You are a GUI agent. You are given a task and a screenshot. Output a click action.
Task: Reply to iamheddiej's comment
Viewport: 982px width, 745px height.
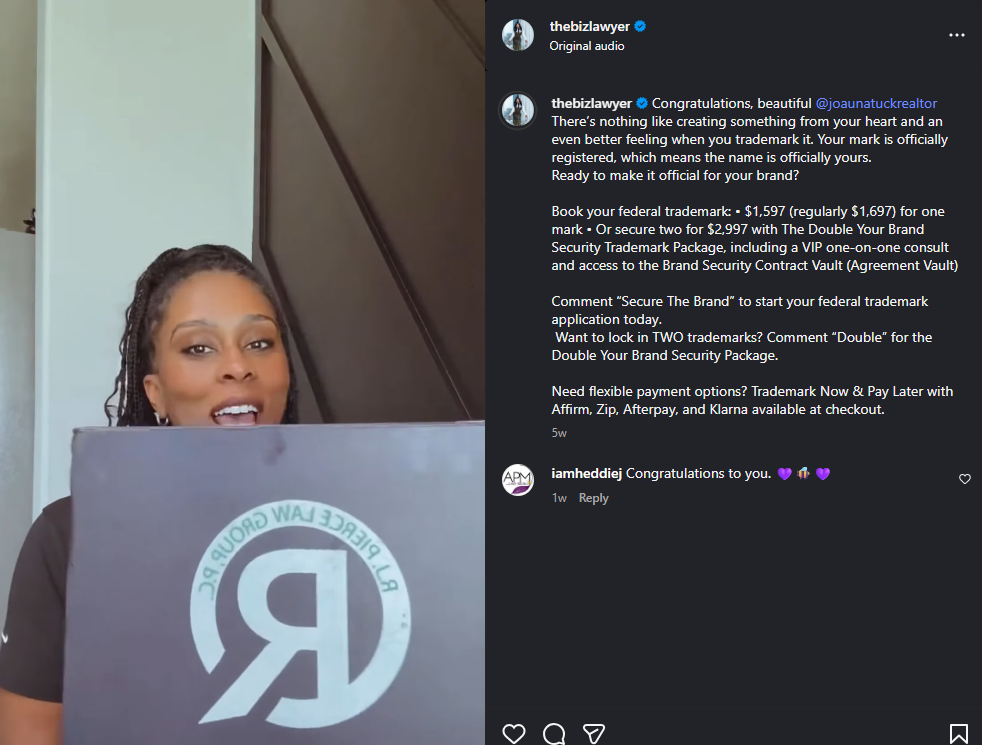(x=593, y=498)
